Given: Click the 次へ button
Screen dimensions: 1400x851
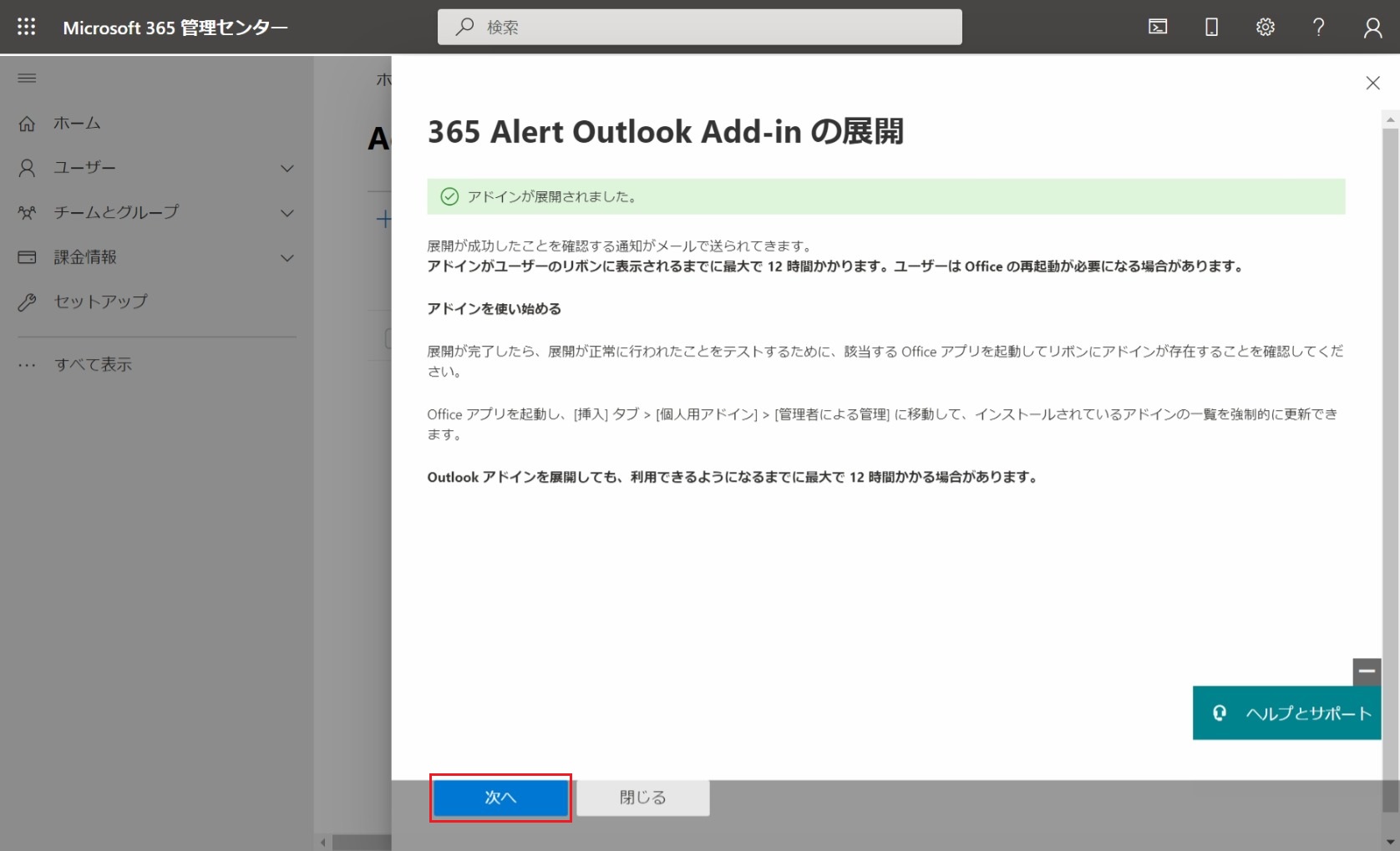Looking at the screenshot, I should click(500, 798).
